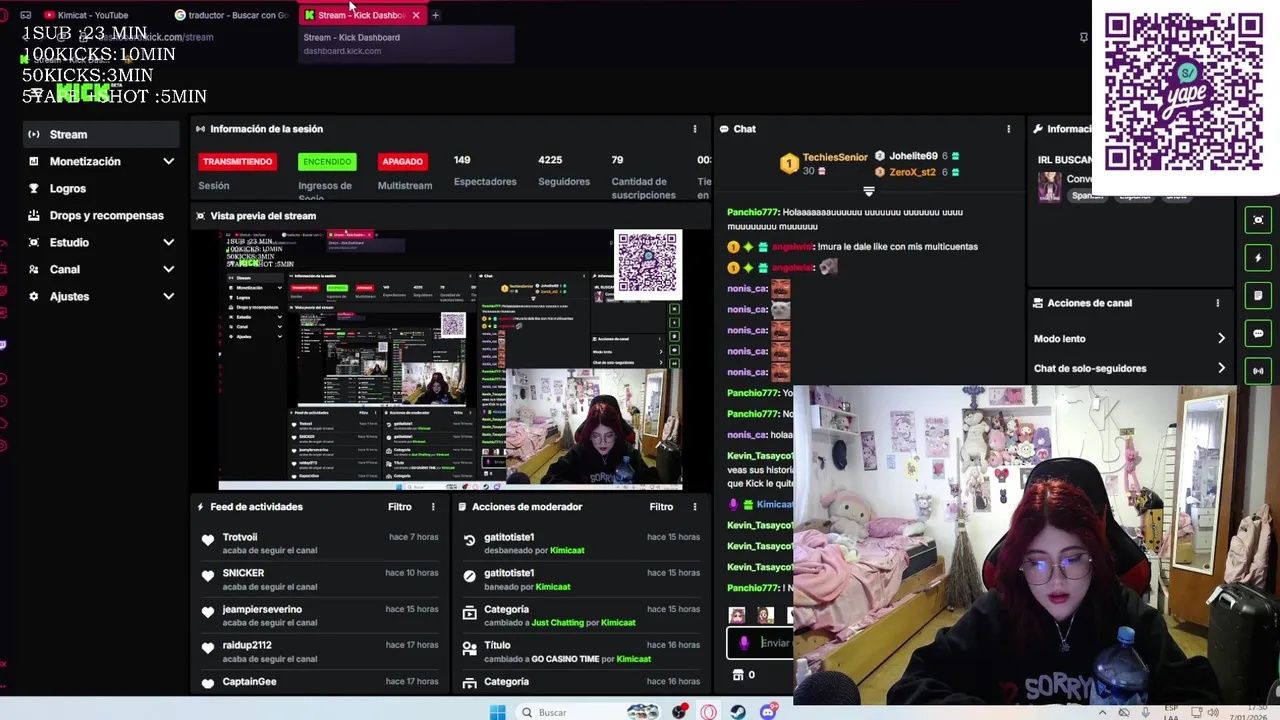Image resolution: width=1280 pixels, height=720 pixels.
Task: Open the Logros sidebar item
Action: 101,188
